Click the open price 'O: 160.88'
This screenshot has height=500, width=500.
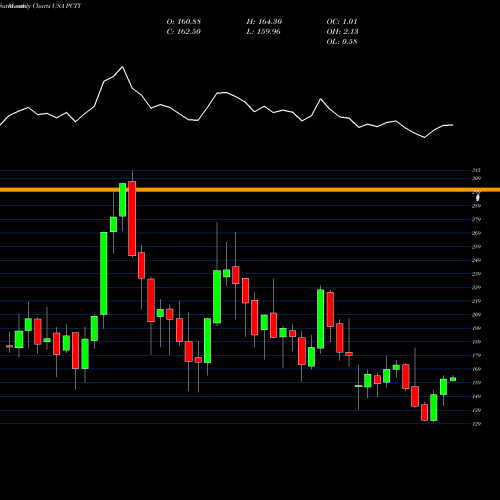point(184,22)
